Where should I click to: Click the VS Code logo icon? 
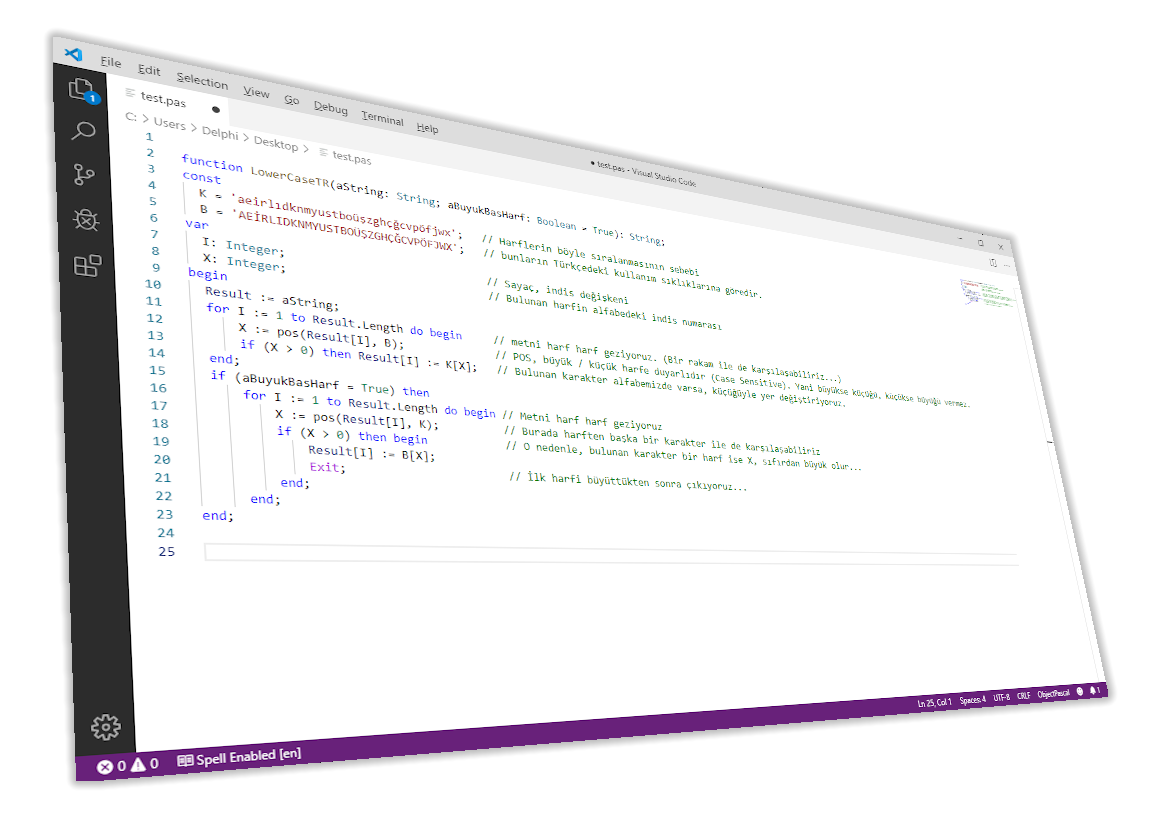pyautogui.click(x=73, y=53)
